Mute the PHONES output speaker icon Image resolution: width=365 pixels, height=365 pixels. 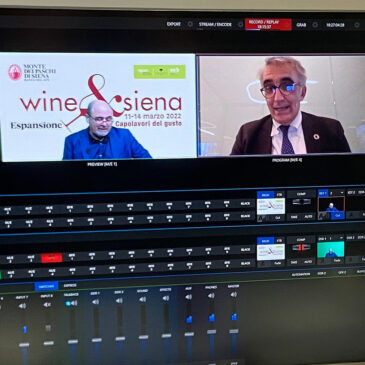click(x=211, y=296)
